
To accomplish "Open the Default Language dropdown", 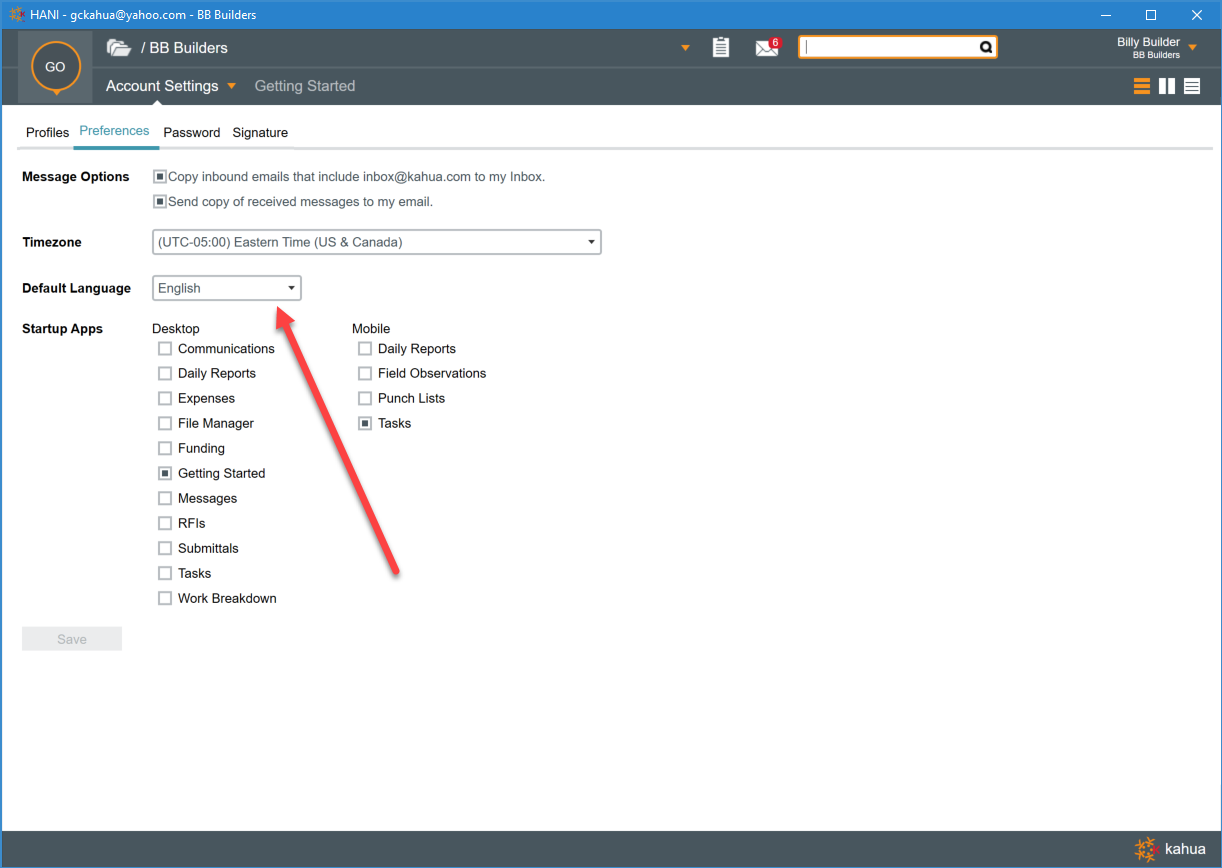I will coord(291,288).
